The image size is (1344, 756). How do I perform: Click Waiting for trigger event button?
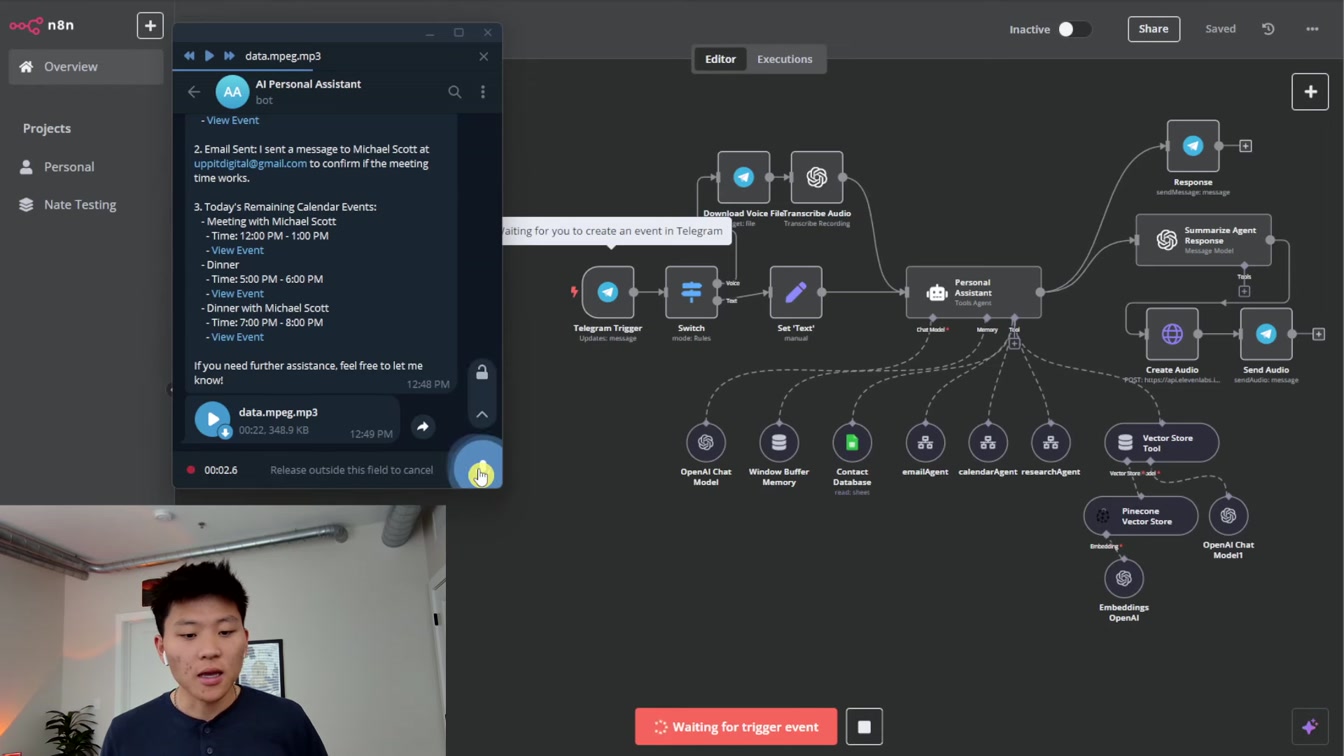coord(736,727)
